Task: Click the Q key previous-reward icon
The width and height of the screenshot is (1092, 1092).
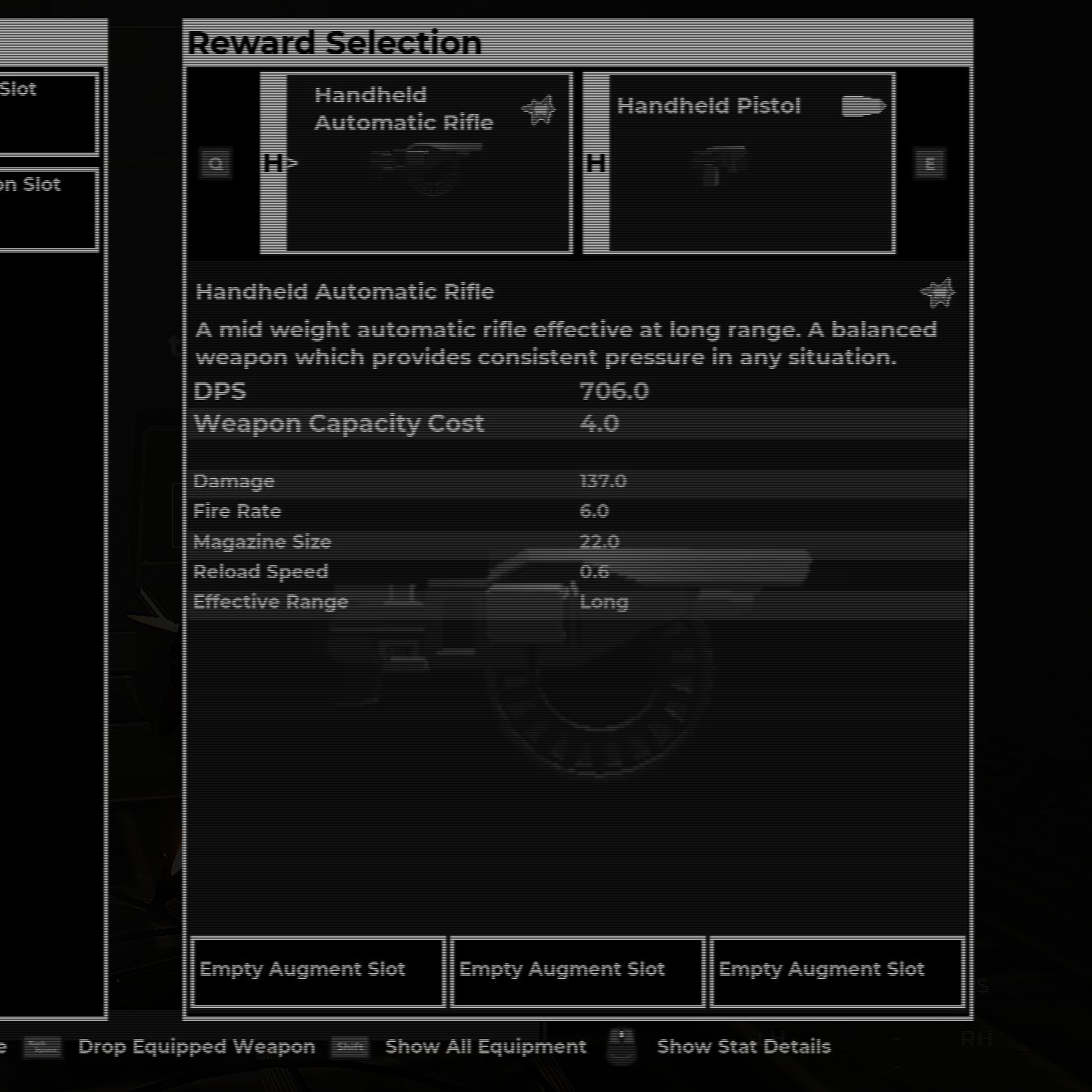Action: [x=216, y=164]
